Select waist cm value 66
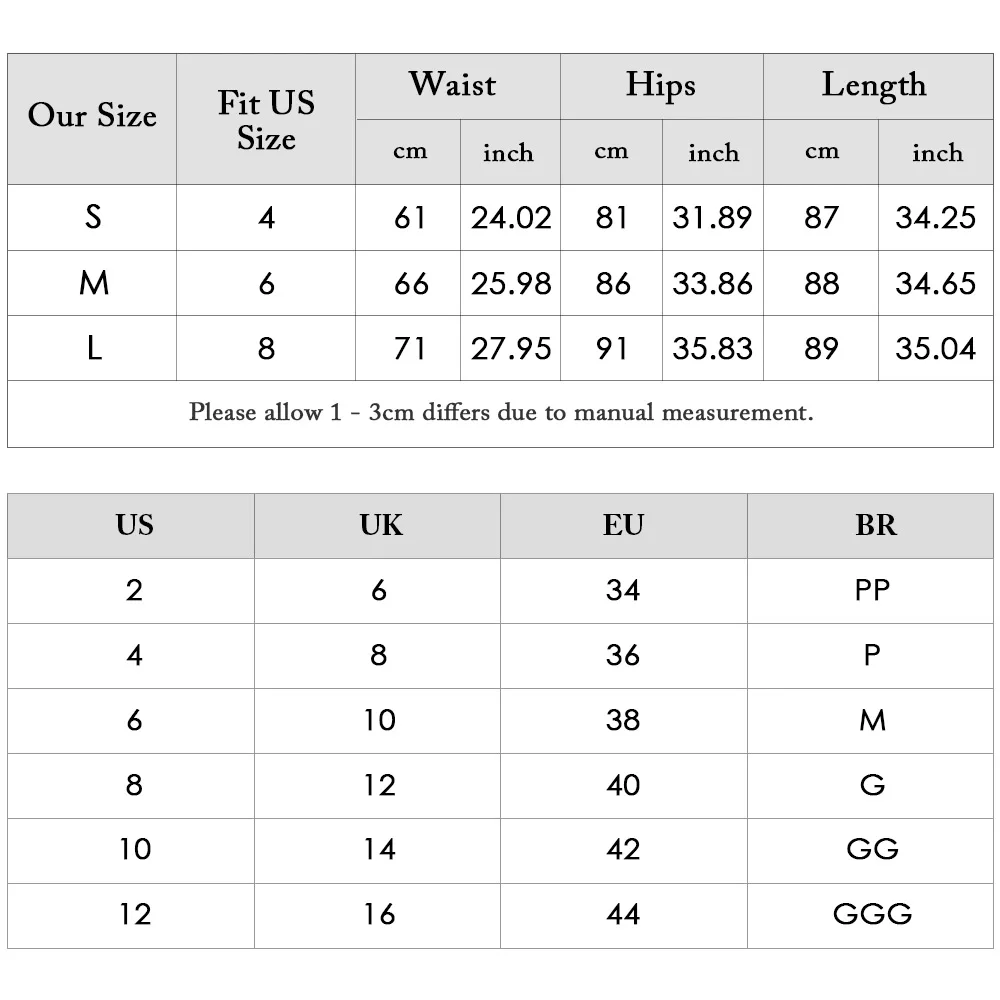 408,283
